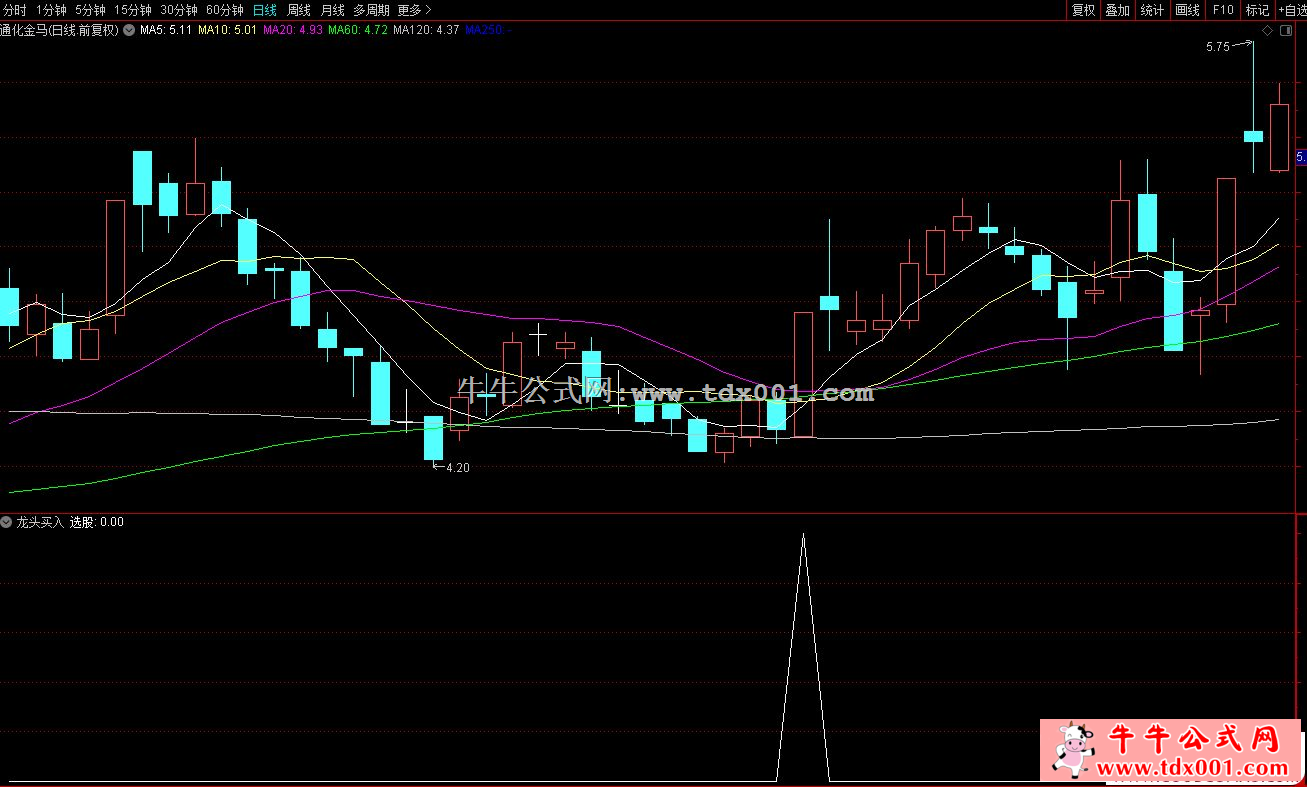Select the MA5: 5.11 label
The image size is (1307, 787).
[x=166, y=30]
